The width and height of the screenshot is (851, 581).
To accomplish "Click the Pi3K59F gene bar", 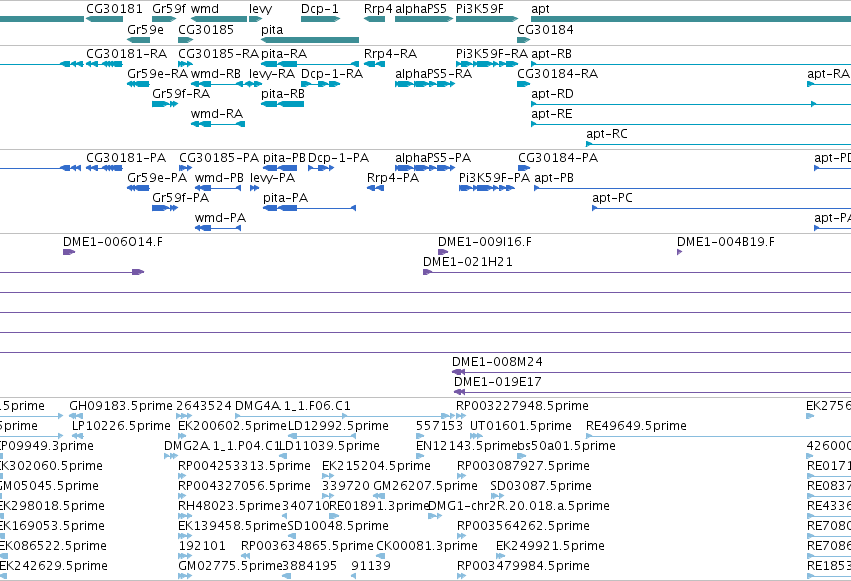I will click(x=487, y=19).
